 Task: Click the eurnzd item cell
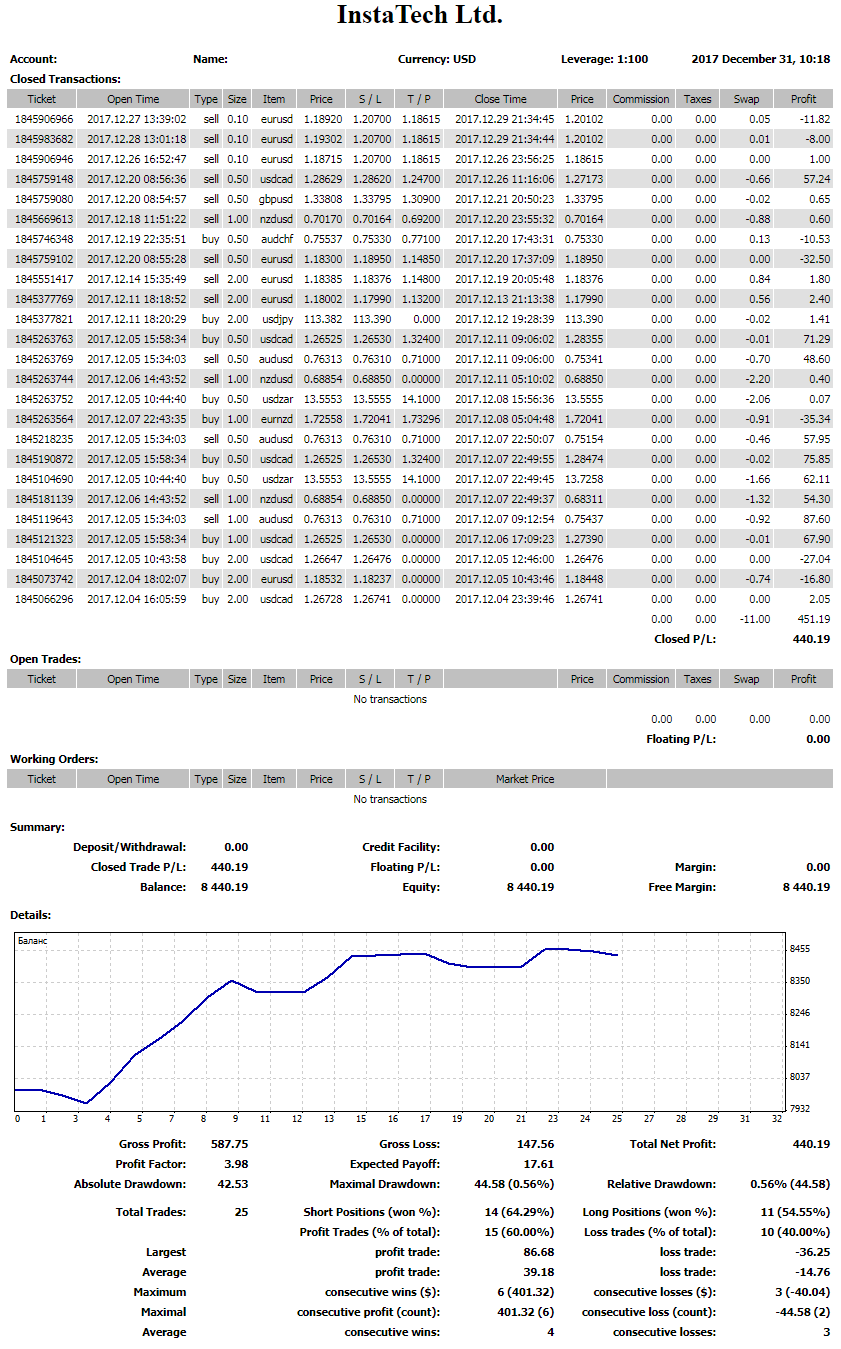(277, 419)
